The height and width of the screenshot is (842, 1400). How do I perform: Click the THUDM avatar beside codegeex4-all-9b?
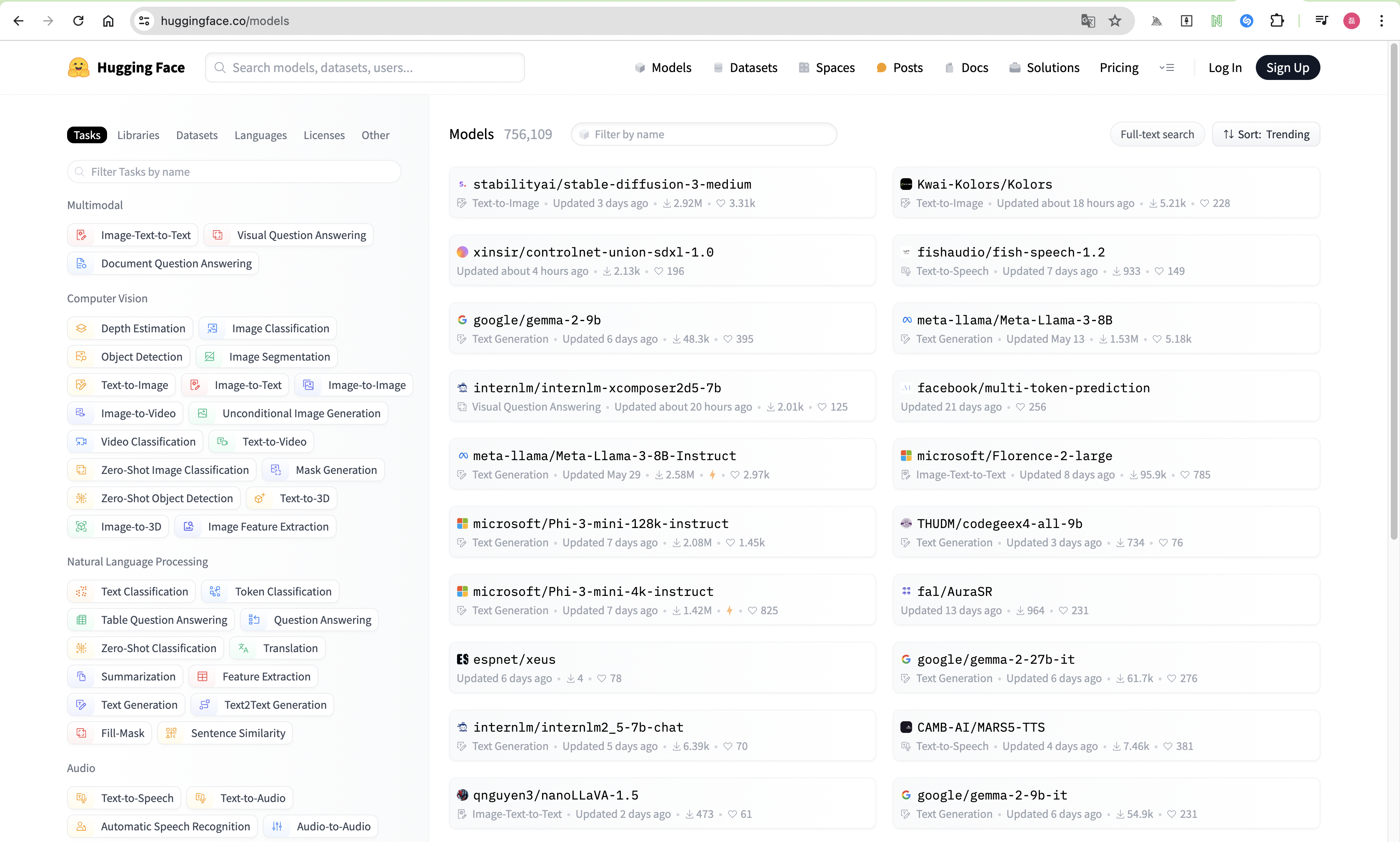click(906, 524)
